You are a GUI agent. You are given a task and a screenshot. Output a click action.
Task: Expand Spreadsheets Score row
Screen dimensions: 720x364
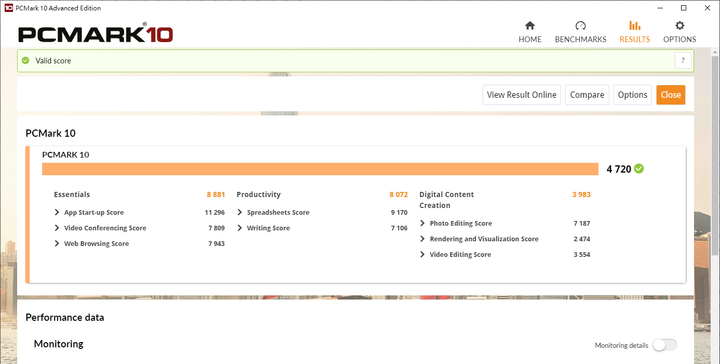point(239,212)
